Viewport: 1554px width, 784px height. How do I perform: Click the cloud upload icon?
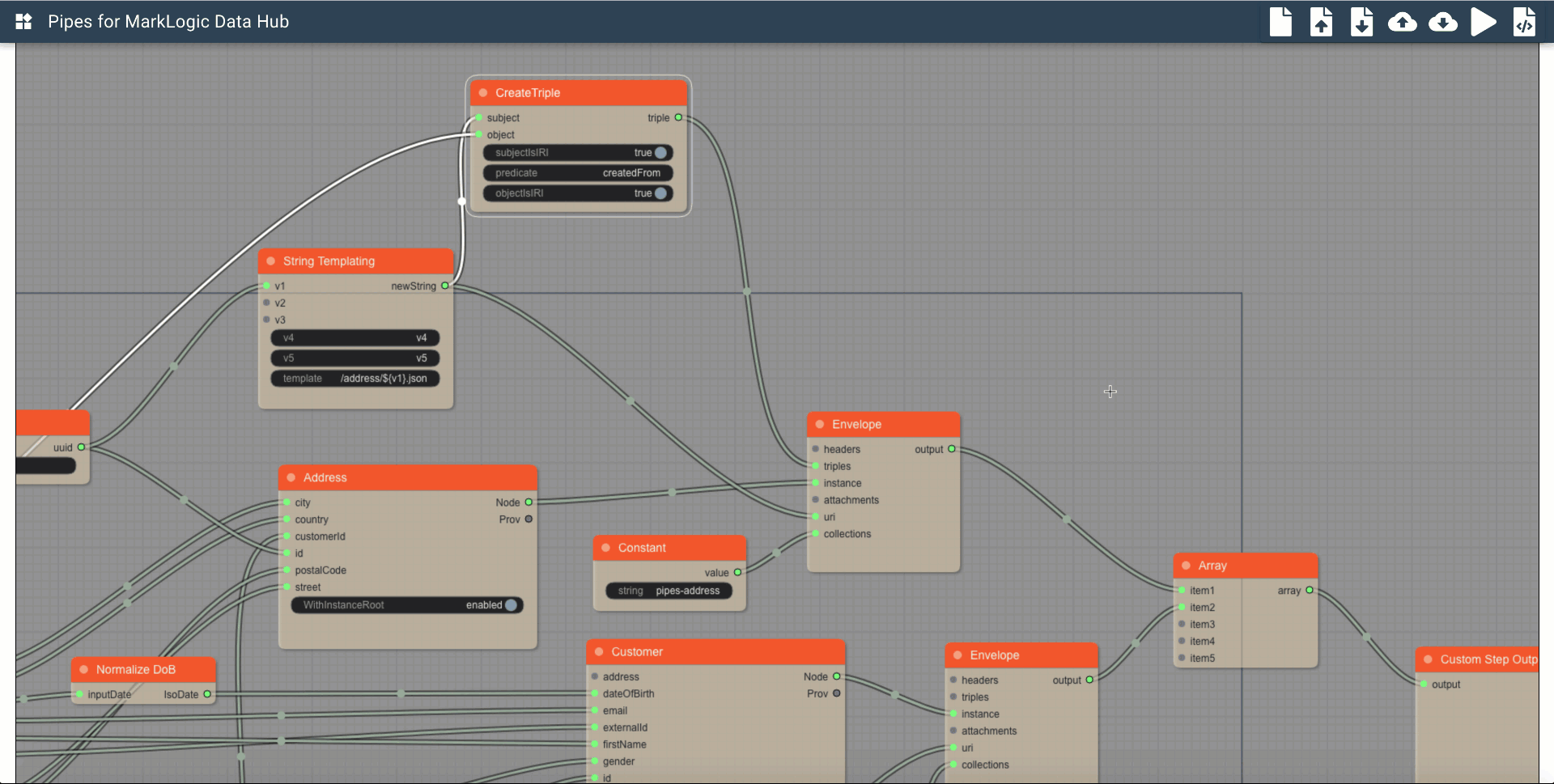(x=1402, y=22)
